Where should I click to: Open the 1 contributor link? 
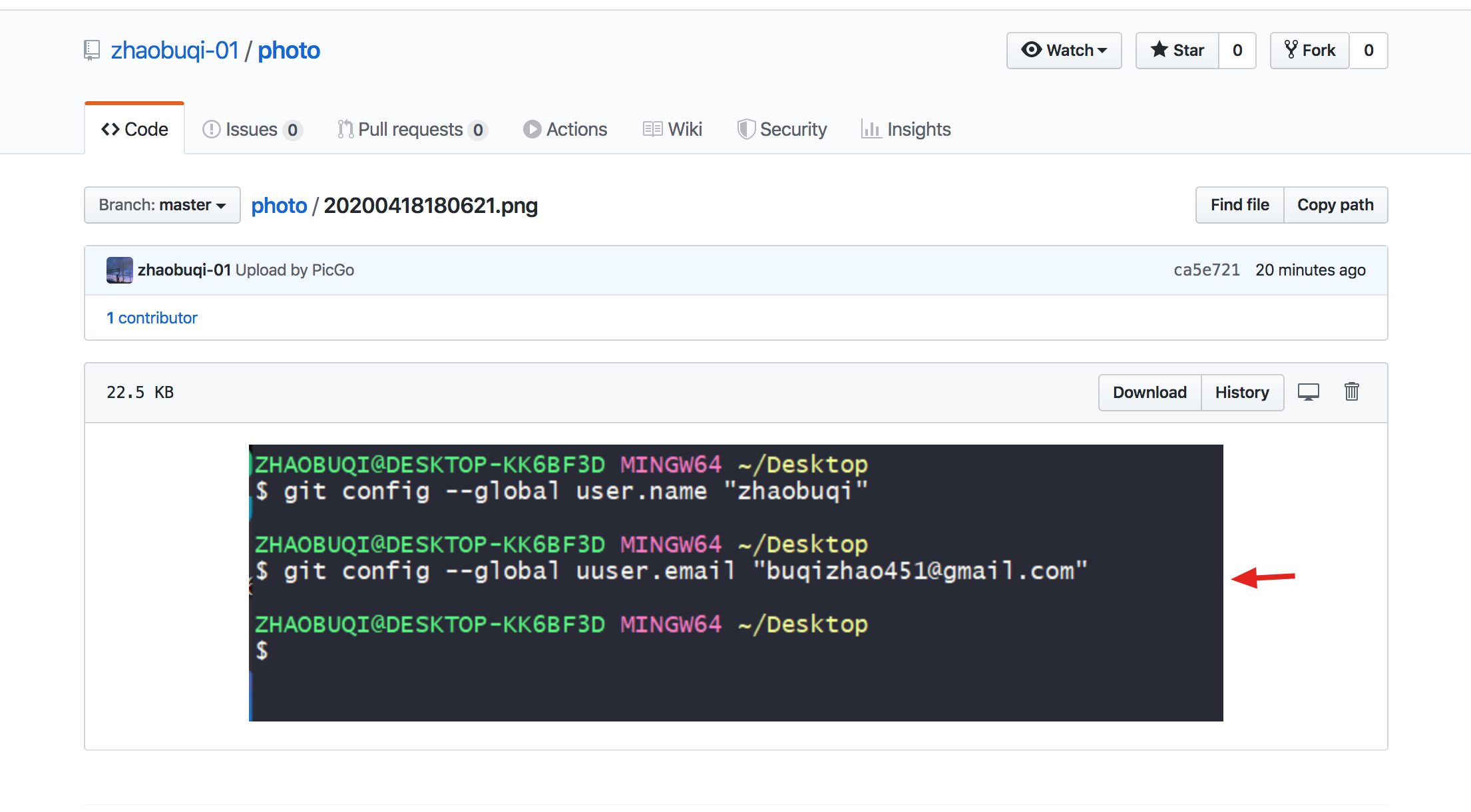152,317
